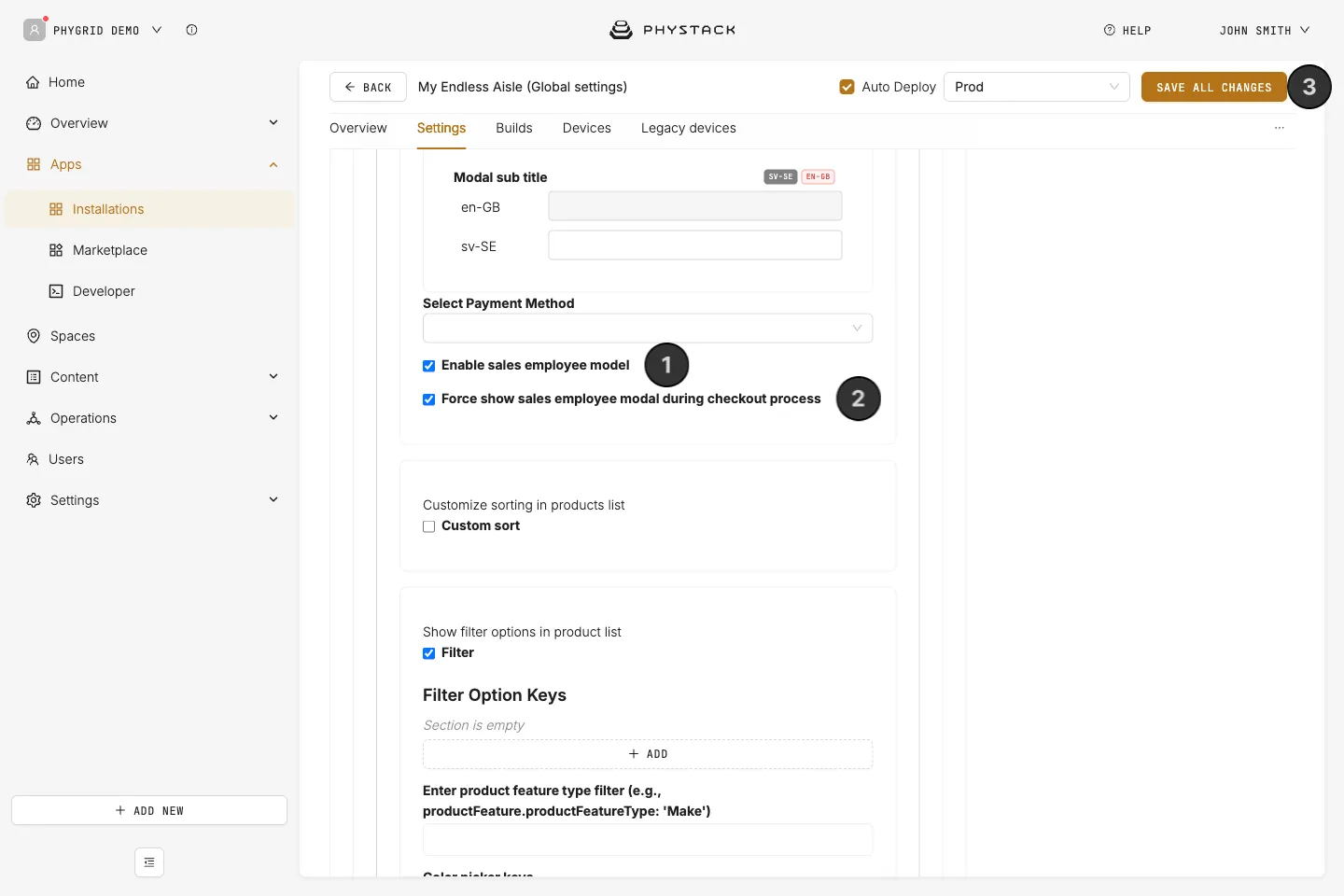This screenshot has width=1344, height=896.
Task: Click the Installations sidebar icon
Action: coord(56,209)
